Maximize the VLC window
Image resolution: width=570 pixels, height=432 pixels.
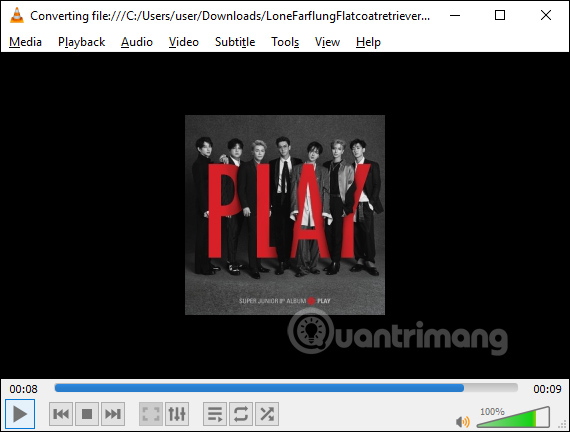coord(500,15)
